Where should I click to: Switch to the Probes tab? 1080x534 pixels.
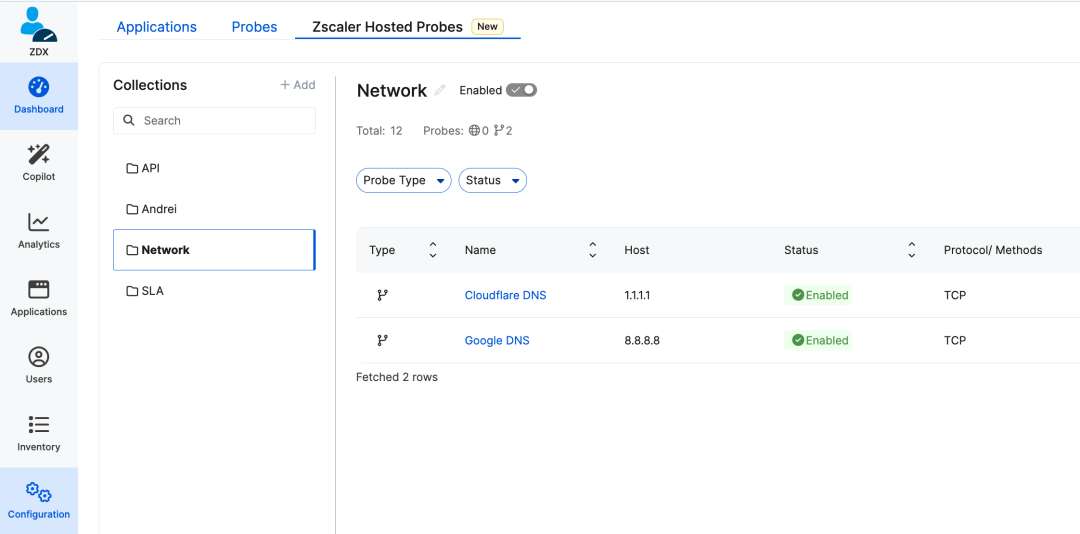pyautogui.click(x=254, y=27)
